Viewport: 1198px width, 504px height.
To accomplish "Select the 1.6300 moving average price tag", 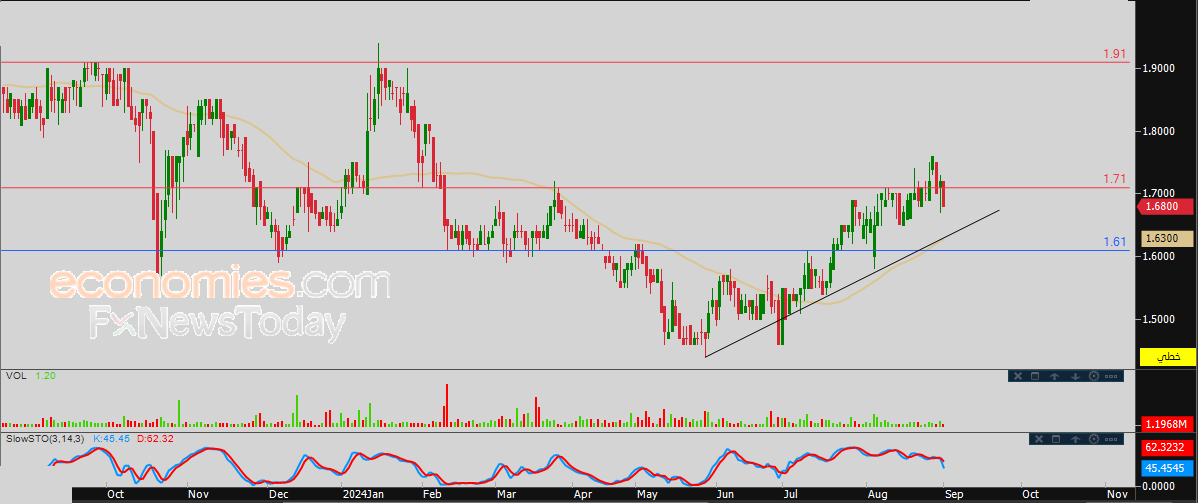I will (1167, 239).
